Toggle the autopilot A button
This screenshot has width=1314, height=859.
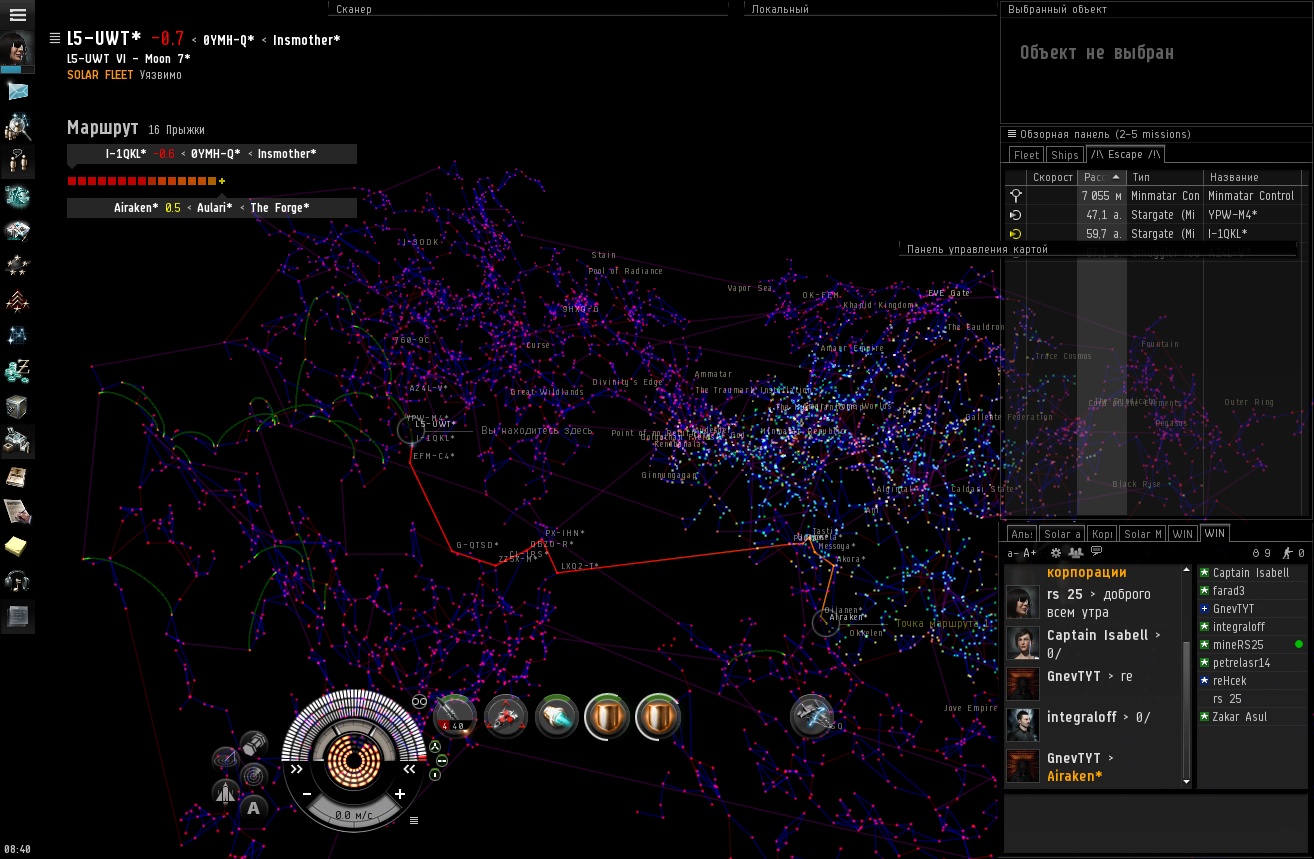click(x=254, y=808)
